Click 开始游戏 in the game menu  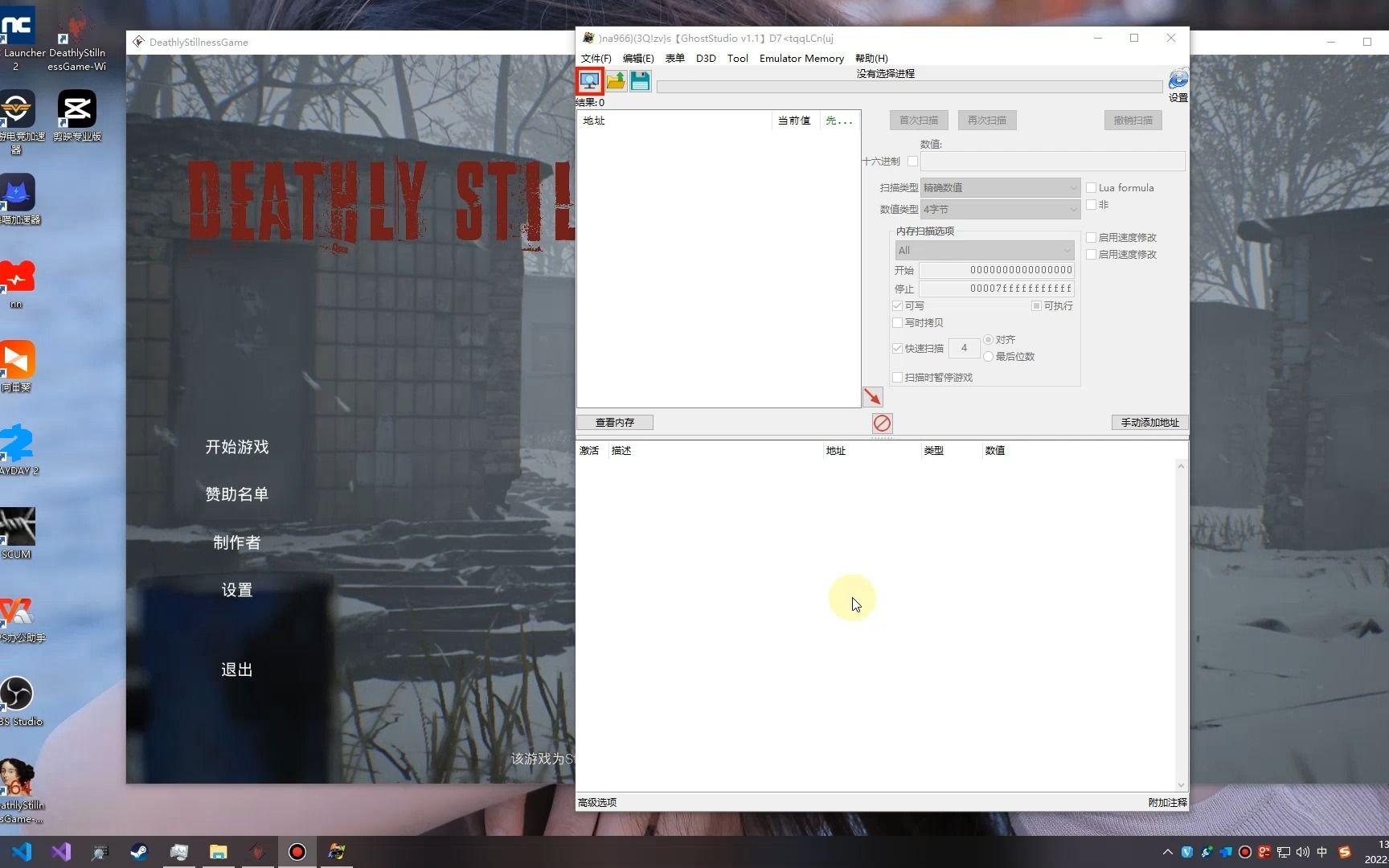pos(237,447)
